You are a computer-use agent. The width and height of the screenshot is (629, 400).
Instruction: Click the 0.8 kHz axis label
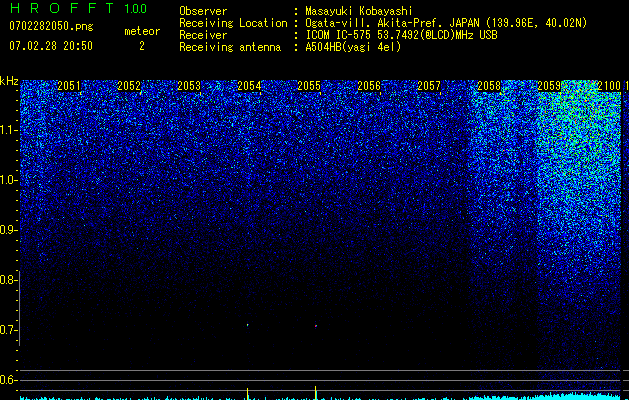pyautogui.click(x=8, y=280)
